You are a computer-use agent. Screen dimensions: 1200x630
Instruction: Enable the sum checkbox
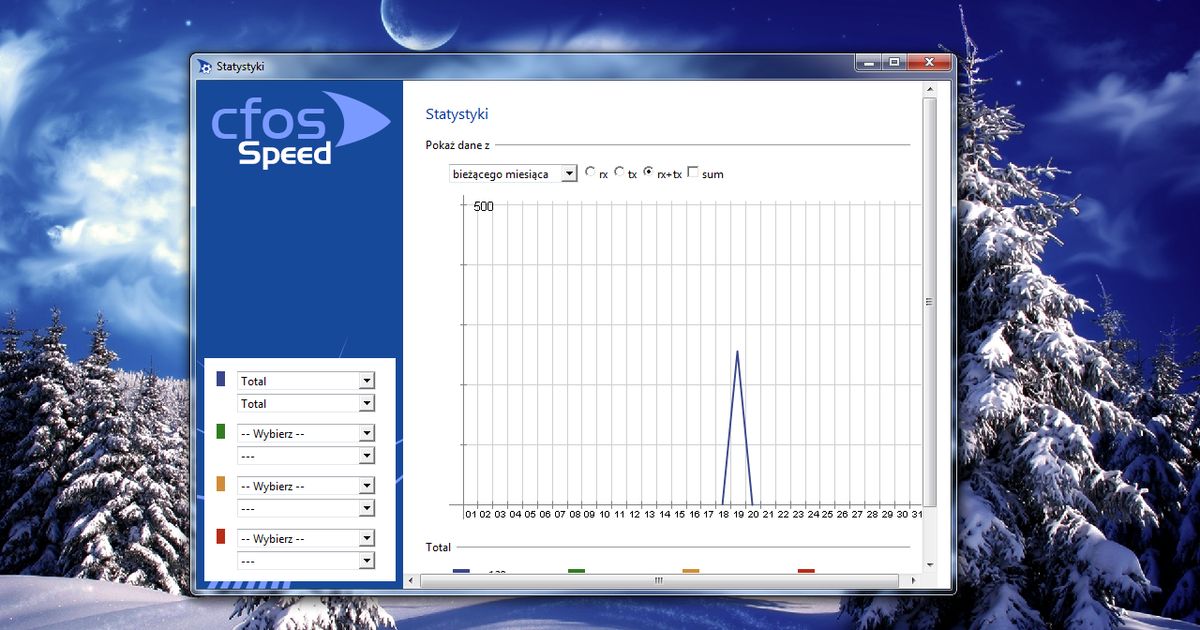coord(693,172)
